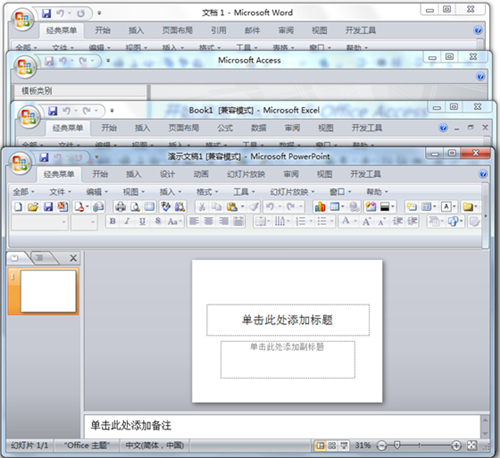
Task: Click binoculars Research icon in toolbar
Action: click(x=180, y=207)
